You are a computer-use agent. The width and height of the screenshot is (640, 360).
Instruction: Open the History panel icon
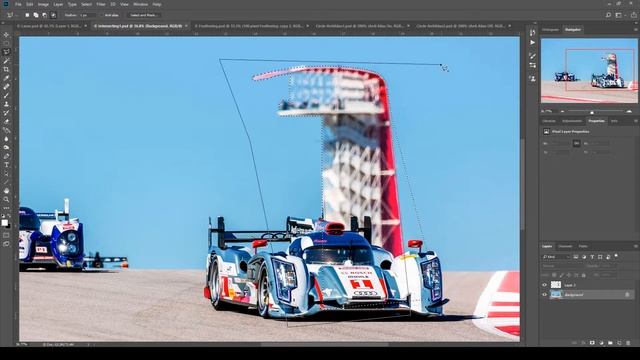coord(533,33)
